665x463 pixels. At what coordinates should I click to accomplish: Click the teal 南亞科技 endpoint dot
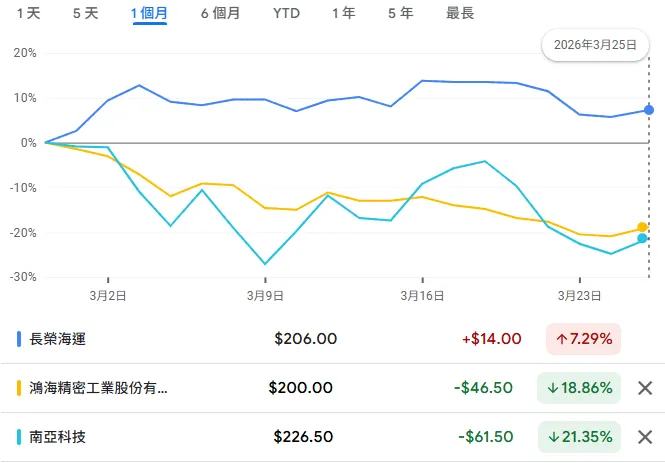[642, 238]
